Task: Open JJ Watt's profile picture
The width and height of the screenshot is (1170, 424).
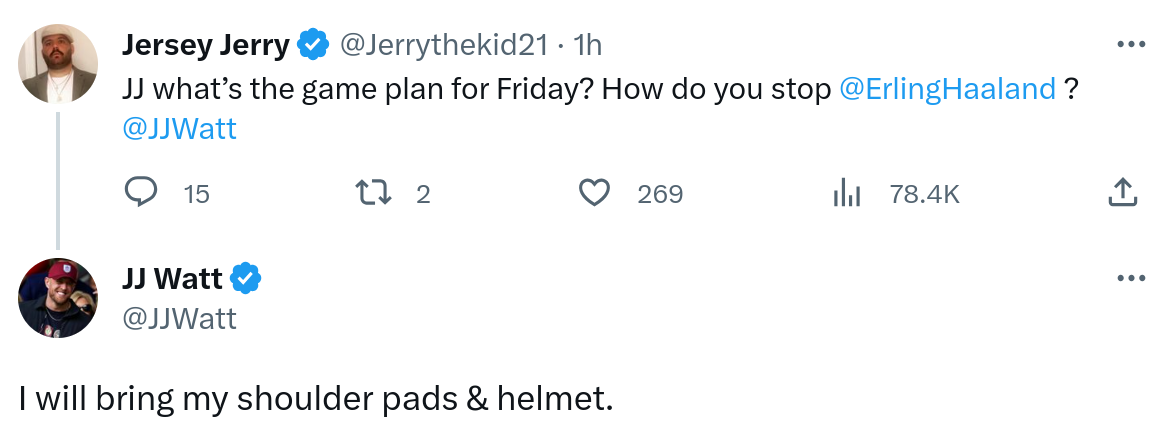Action: 59,297
